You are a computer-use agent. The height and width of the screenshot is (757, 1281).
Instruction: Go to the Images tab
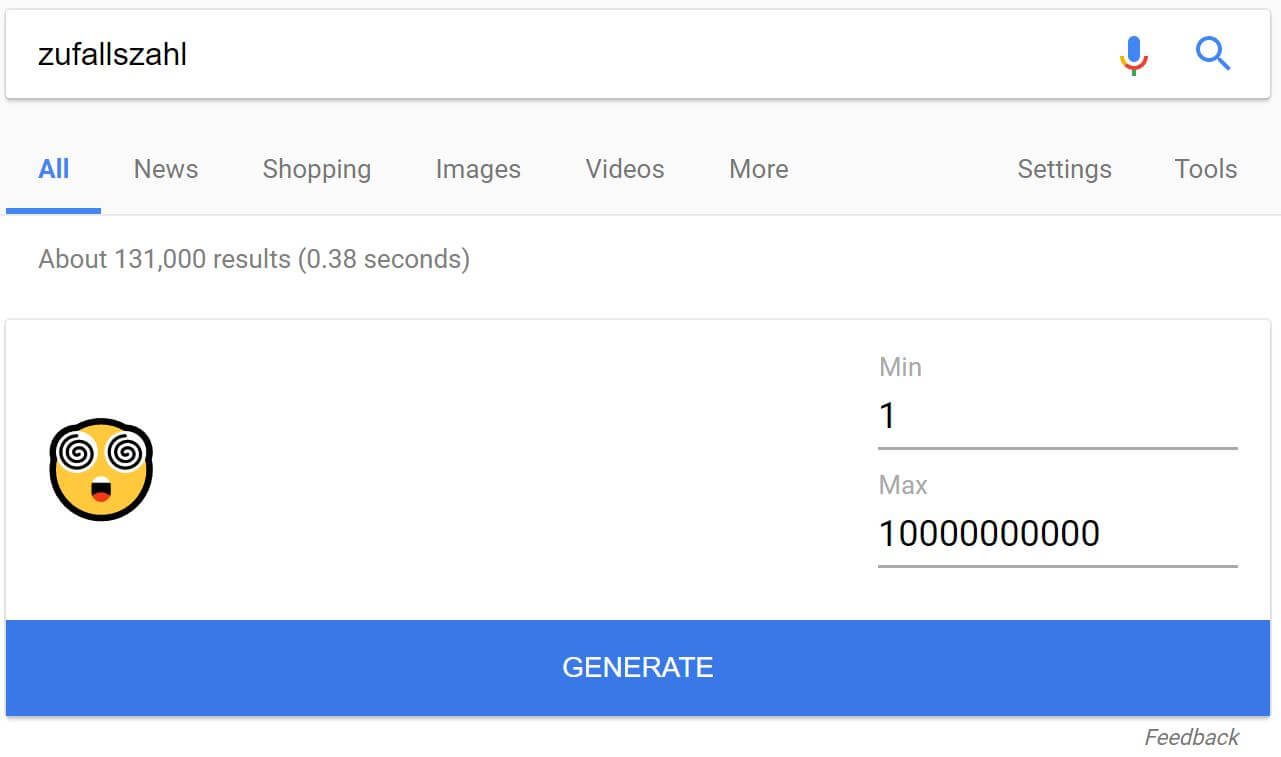click(478, 169)
